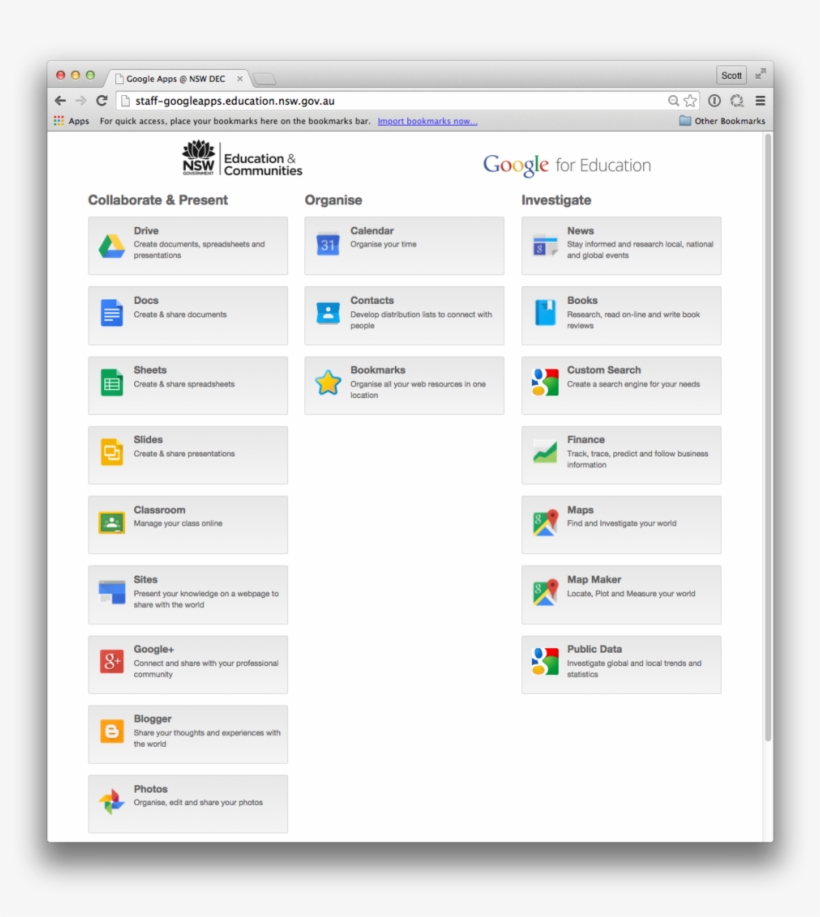Open the Blogger title link
The height and width of the screenshot is (917, 820).
153,718
